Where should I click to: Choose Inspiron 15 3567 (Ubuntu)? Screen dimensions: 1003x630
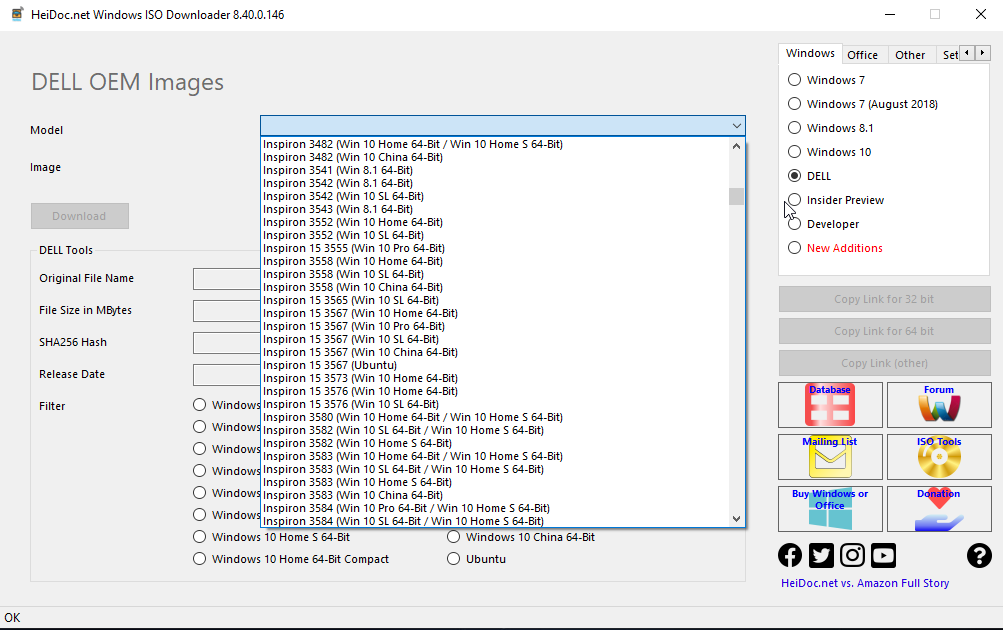coord(495,365)
